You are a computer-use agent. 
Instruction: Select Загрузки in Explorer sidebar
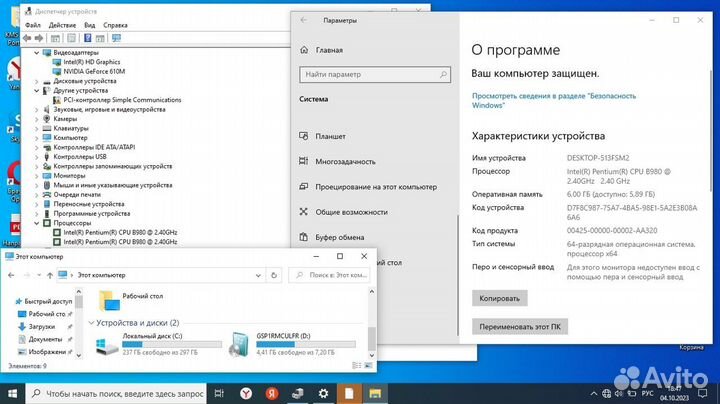[x=41, y=327]
